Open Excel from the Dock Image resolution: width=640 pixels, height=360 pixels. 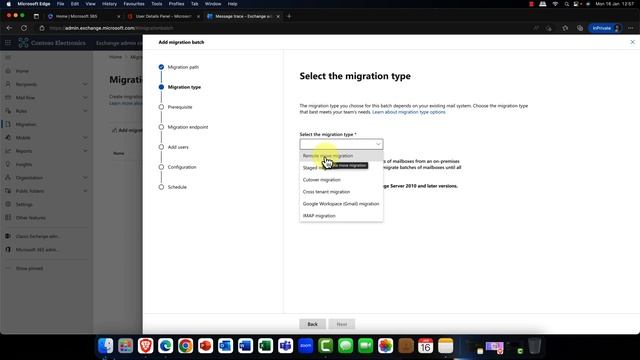pos(265,346)
